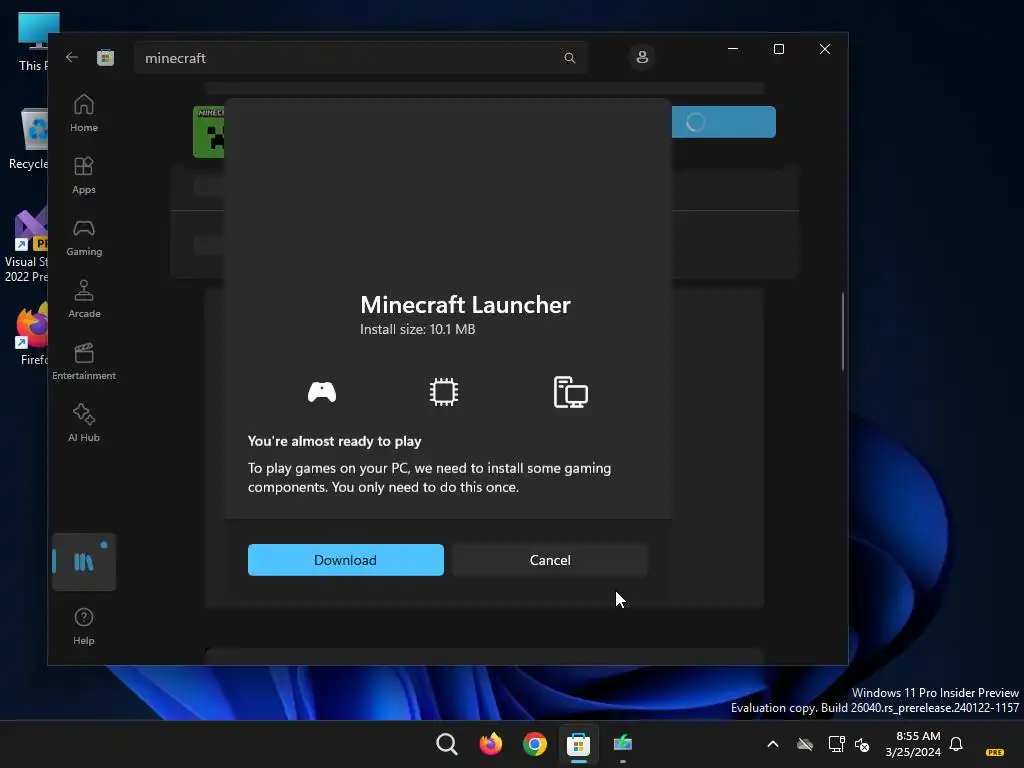The width and height of the screenshot is (1024, 768).
Task: Open Windows taskbar Search
Action: tap(447, 744)
